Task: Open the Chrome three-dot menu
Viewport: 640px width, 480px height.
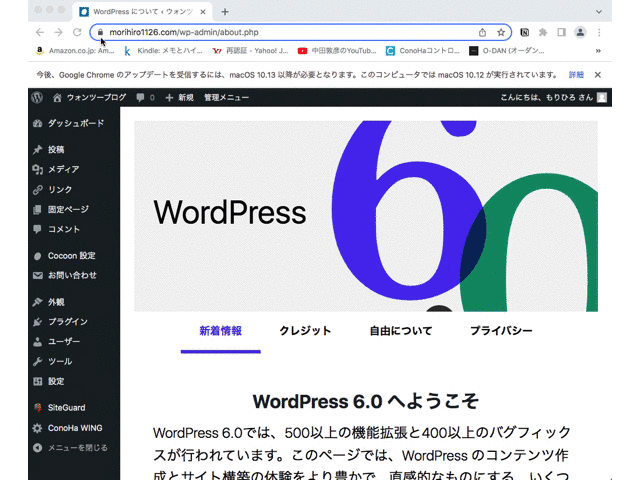Action: tap(599, 32)
